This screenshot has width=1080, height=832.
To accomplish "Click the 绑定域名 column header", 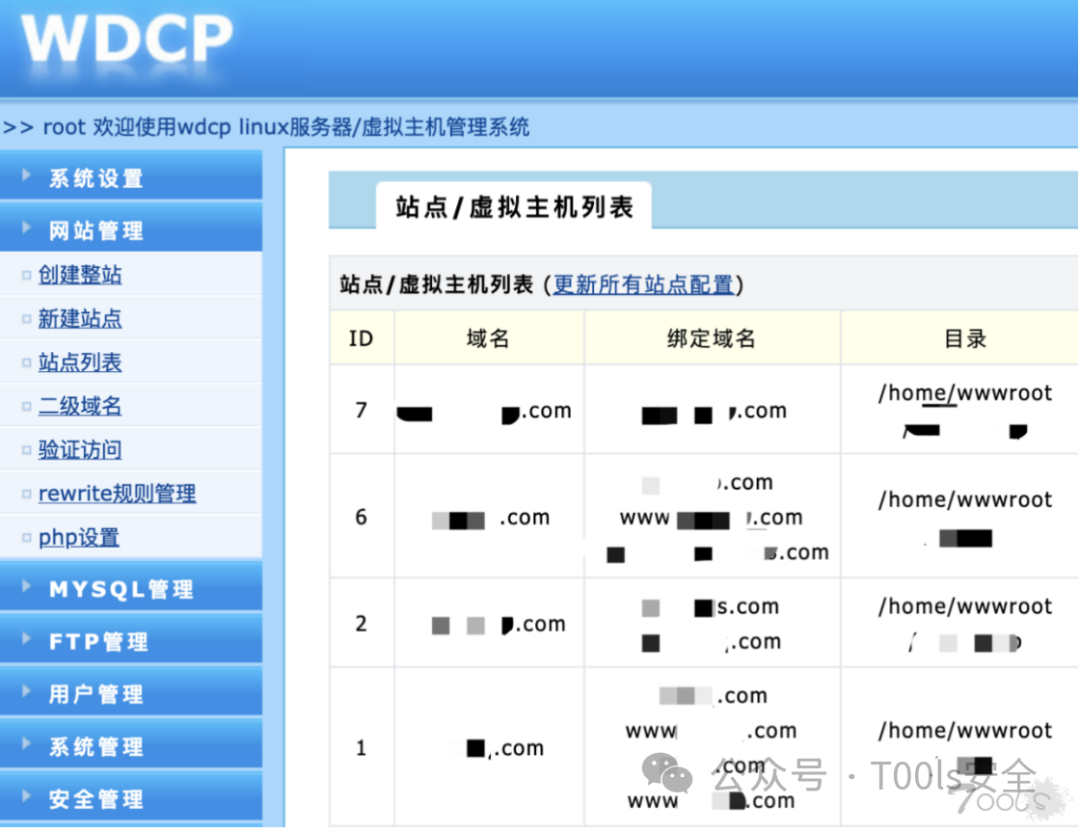I will [x=712, y=338].
